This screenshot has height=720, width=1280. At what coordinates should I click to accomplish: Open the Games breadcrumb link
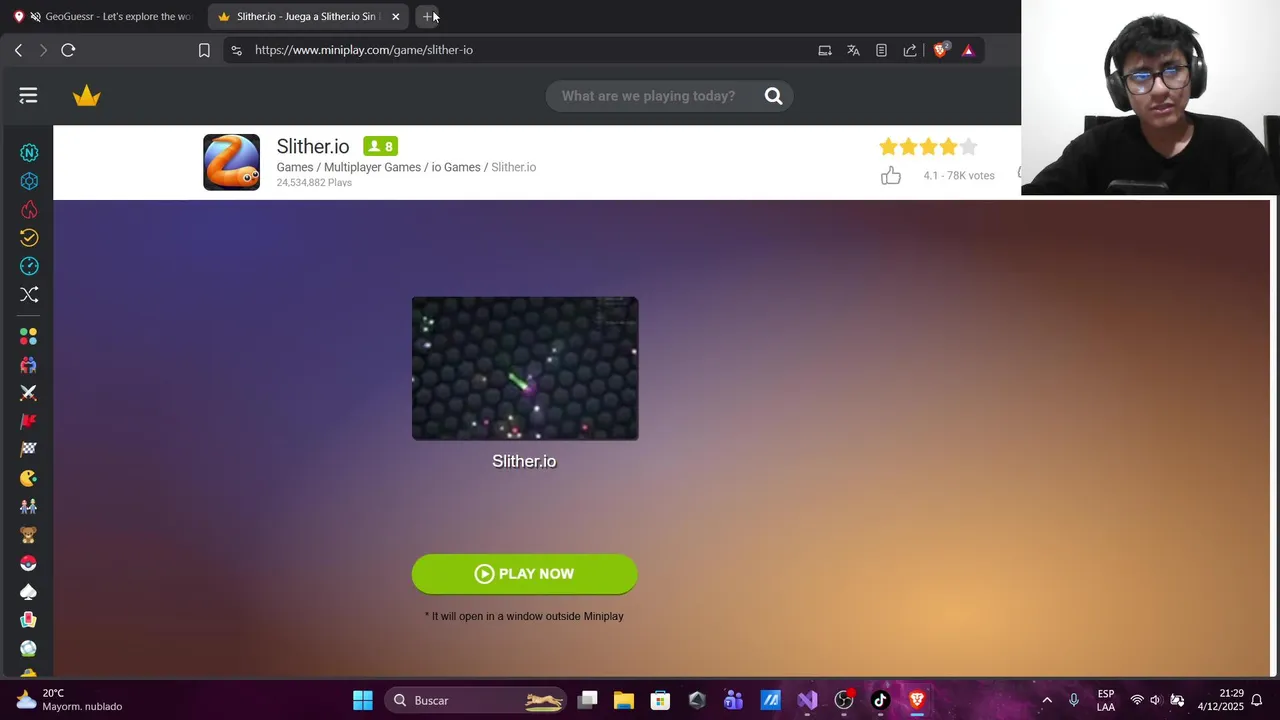coord(295,167)
